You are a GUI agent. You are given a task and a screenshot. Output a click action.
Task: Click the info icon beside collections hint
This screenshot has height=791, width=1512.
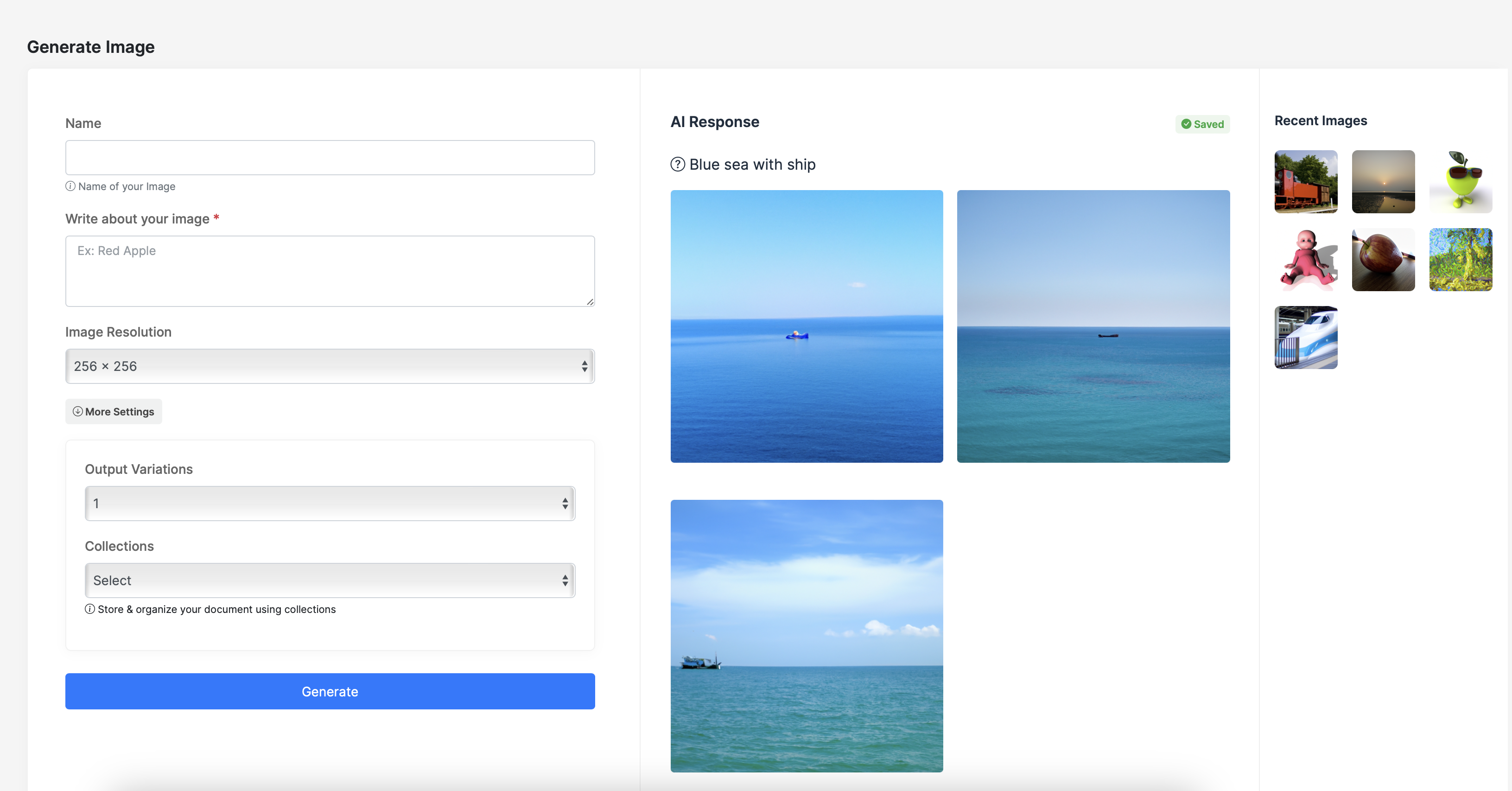(x=90, y=609)
